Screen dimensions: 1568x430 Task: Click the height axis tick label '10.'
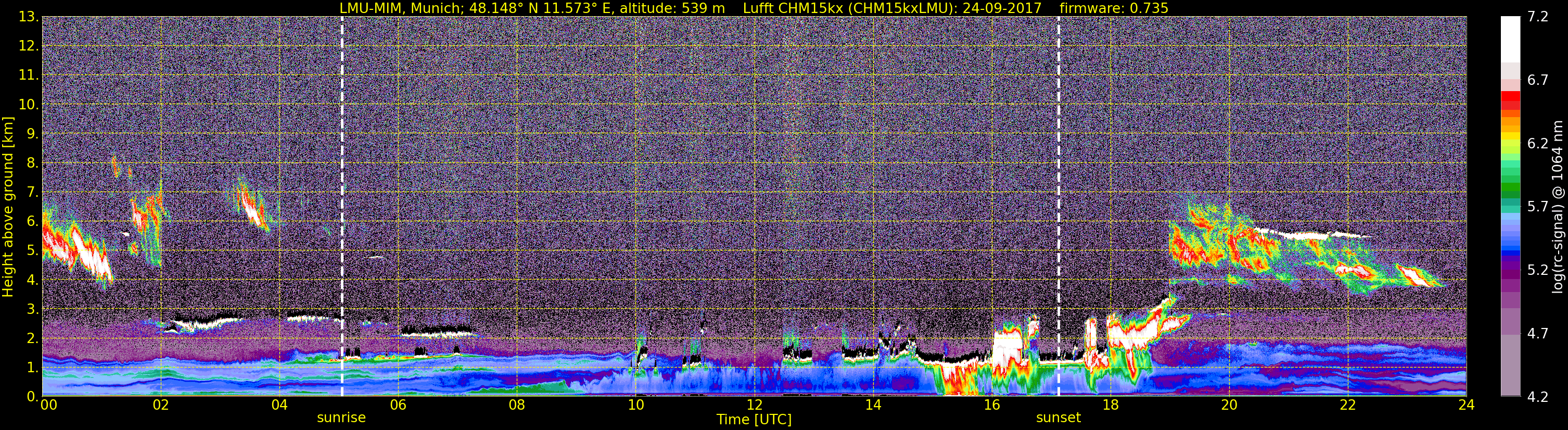coord(29,105)
